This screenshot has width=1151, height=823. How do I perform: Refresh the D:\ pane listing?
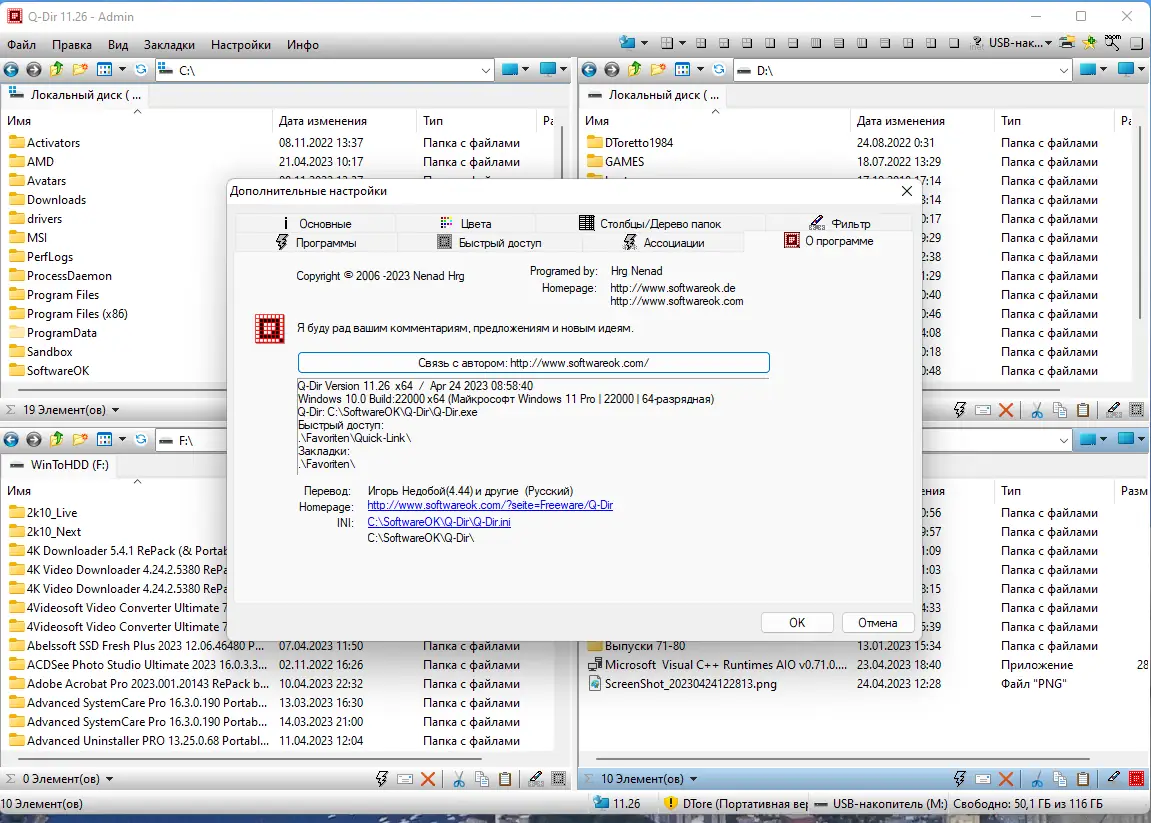(x=719, y=70)
